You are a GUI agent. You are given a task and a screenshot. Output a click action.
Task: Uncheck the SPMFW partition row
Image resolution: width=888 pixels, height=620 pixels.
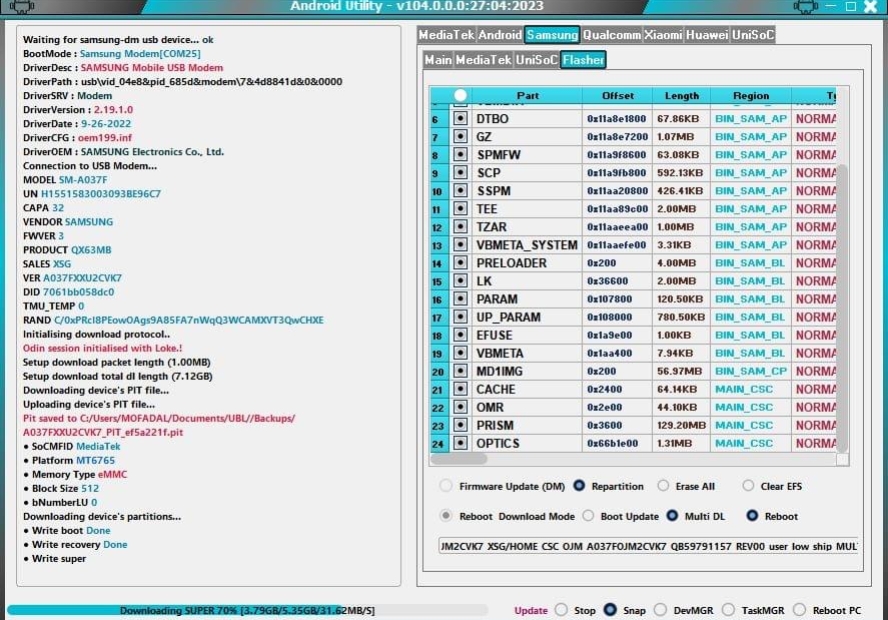pyautogui.click(x=460, y=155)
